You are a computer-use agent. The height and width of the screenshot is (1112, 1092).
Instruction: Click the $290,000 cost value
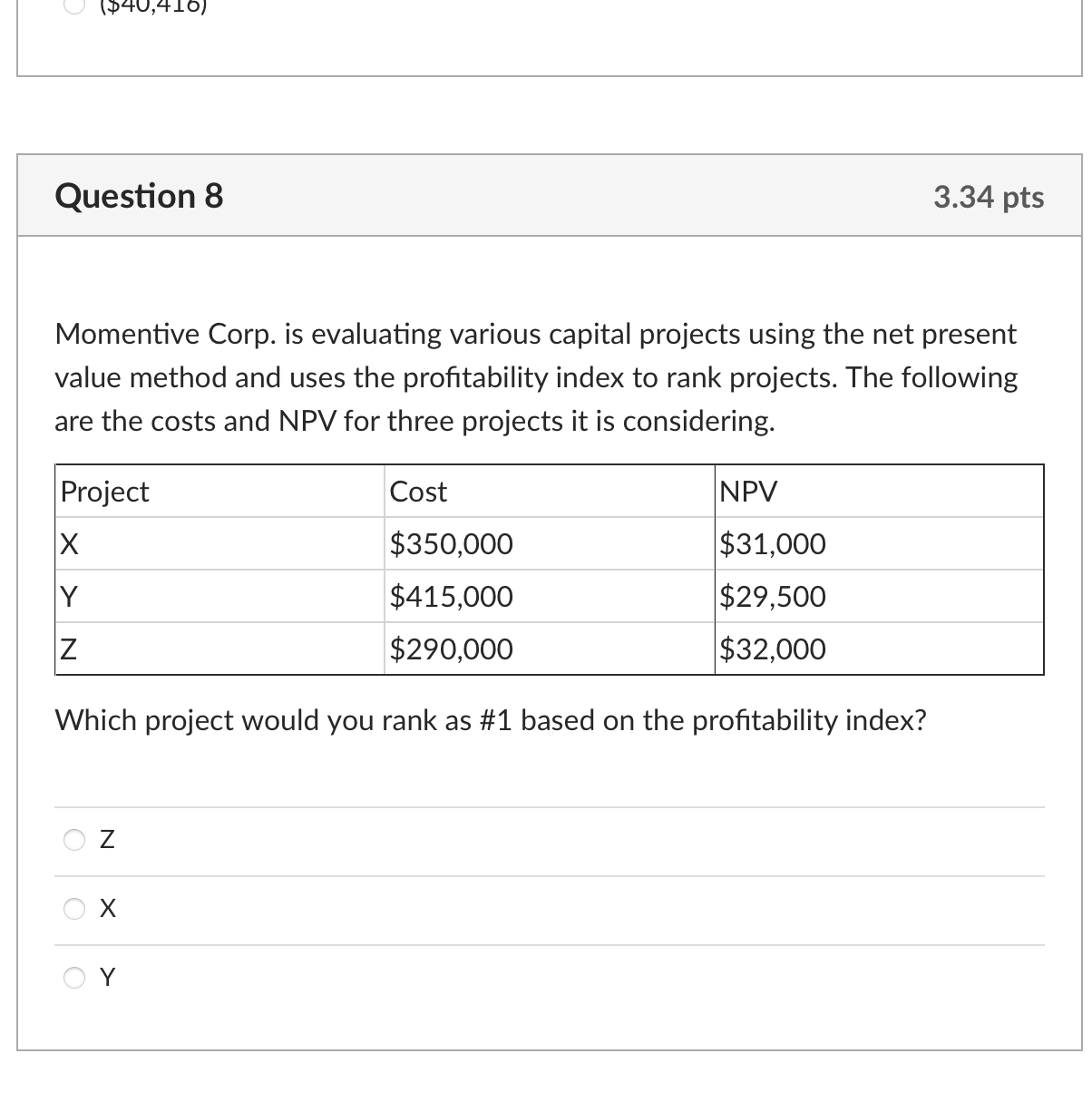[x=451, y=649]
